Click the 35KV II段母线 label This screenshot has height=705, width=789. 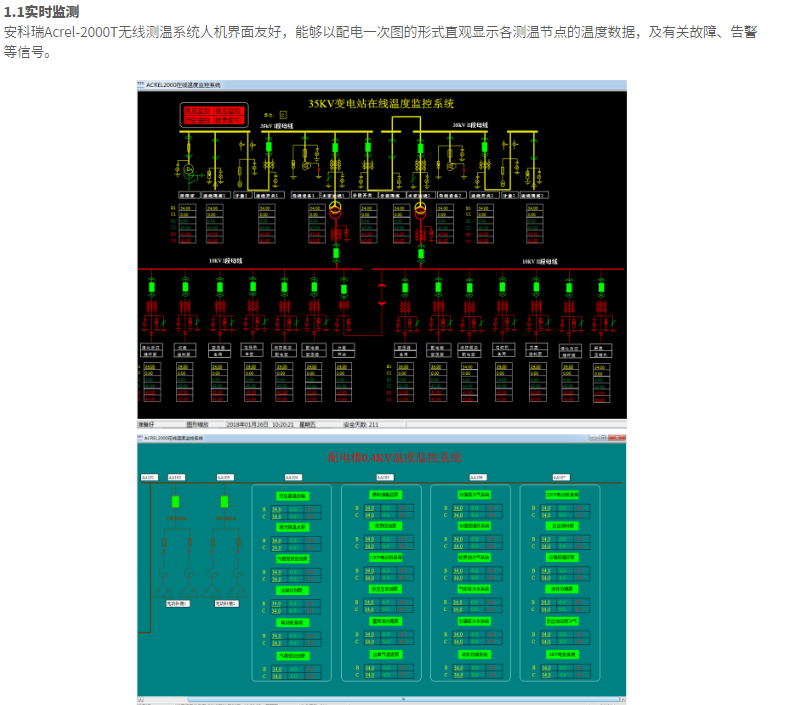pos(470,125)
